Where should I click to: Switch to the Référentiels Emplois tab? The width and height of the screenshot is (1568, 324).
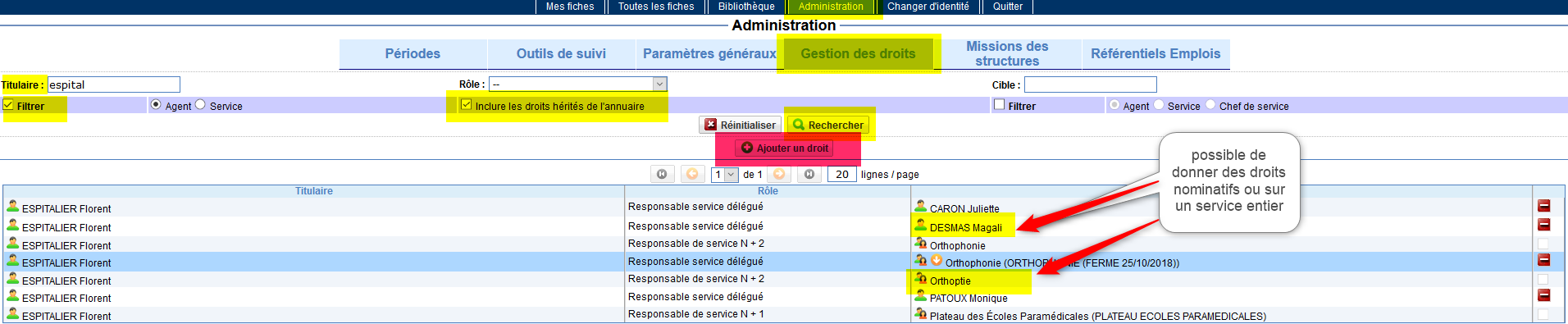[1155, 54]
